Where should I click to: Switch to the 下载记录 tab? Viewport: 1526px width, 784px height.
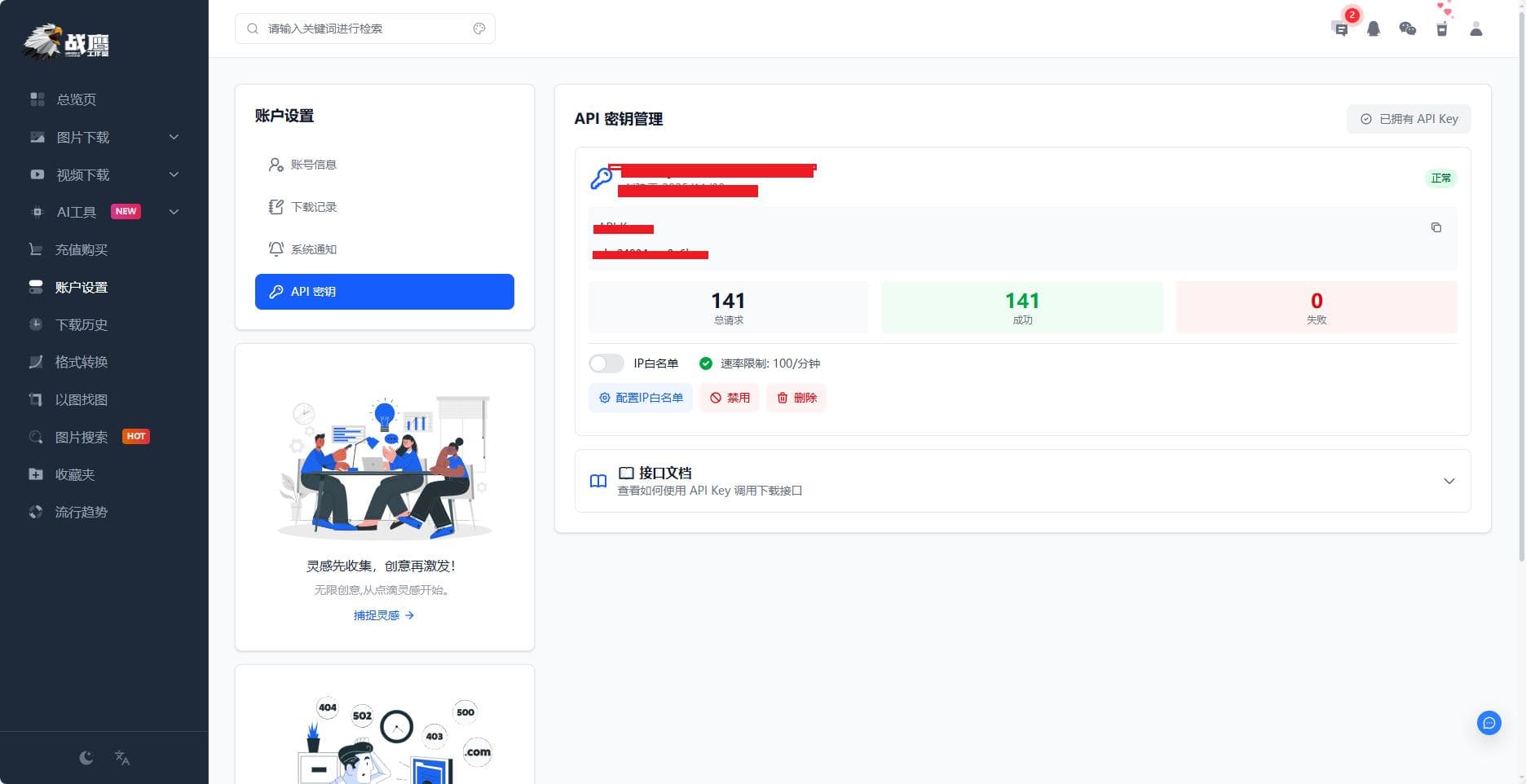click(312, 206)
